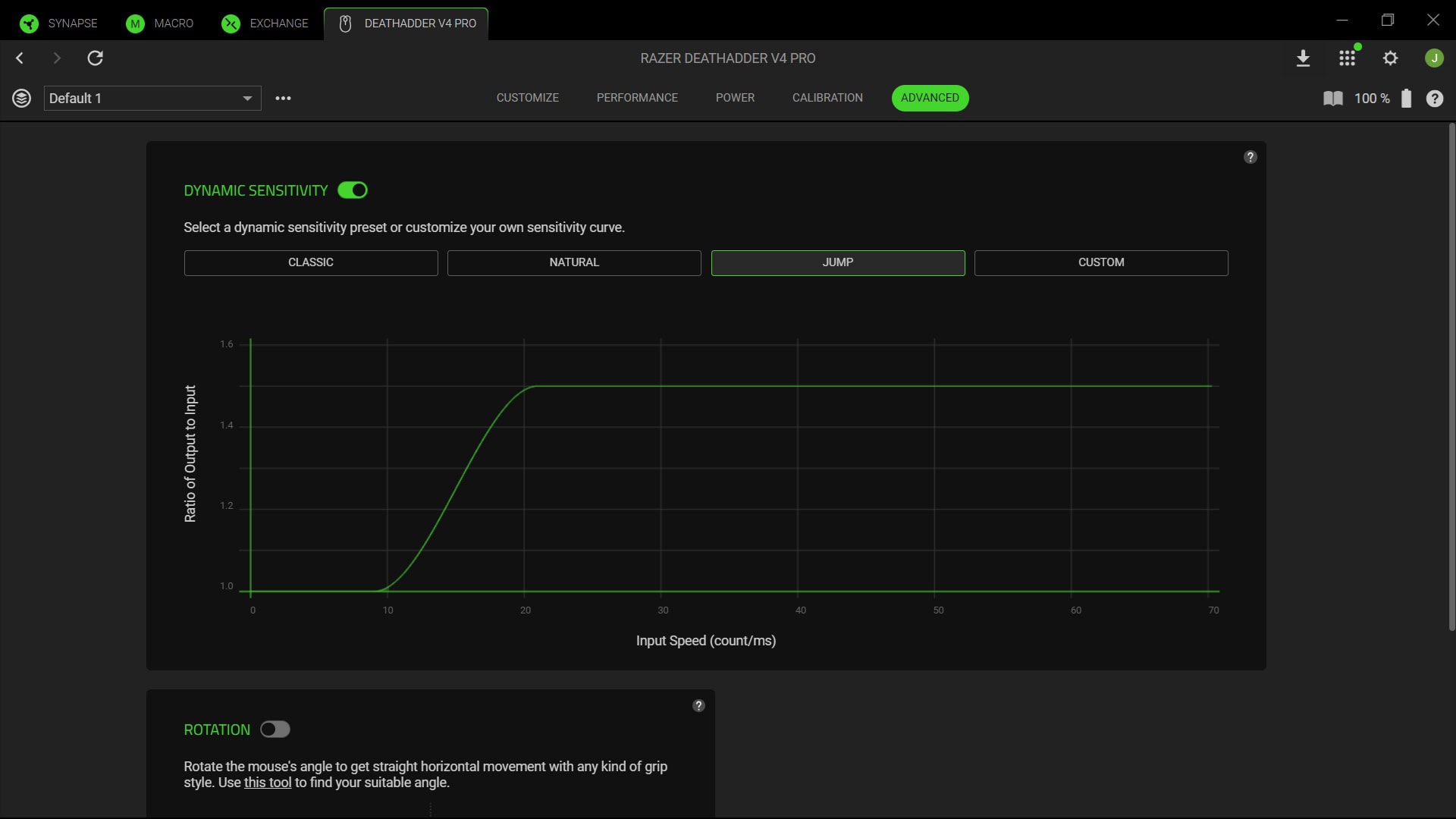Minimize the Synapse window
Image resolution: width=1456 pixels, height=819 pixels.
point(1342,20)
